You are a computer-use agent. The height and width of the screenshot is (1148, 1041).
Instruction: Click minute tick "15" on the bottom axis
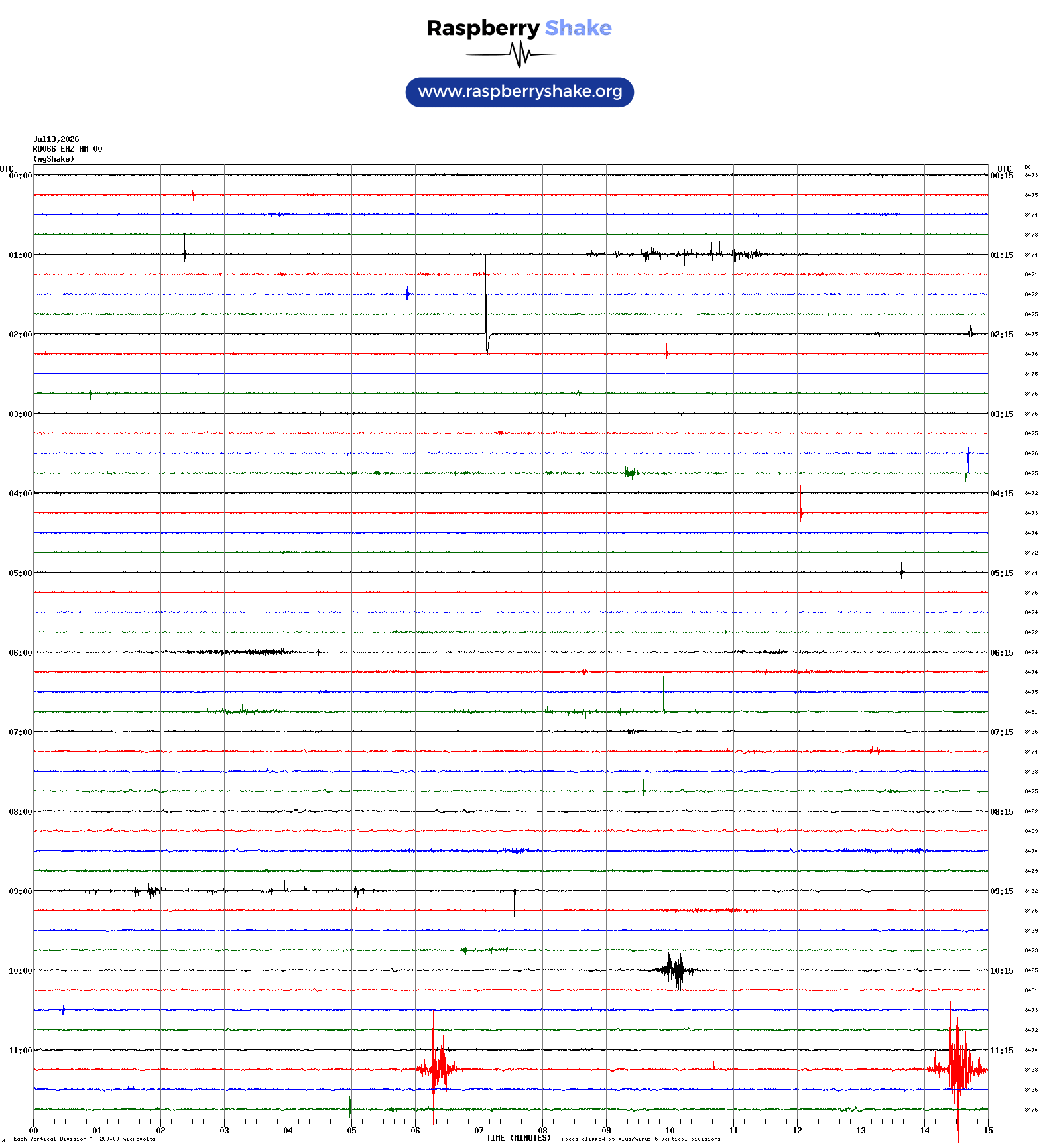(988, 1131)
